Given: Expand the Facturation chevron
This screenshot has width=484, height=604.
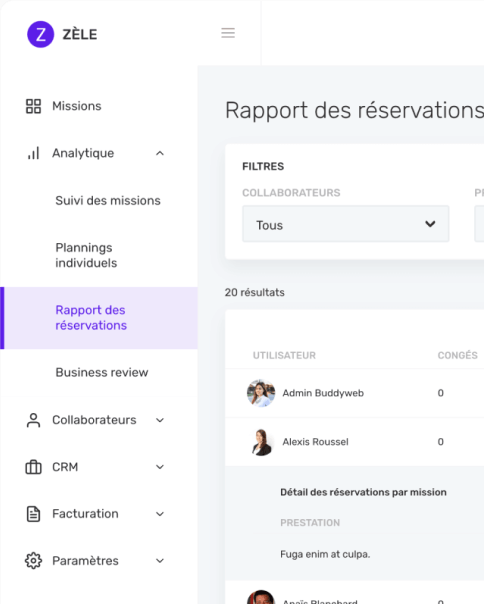Looking at the screenshot, I should point(160,514).
